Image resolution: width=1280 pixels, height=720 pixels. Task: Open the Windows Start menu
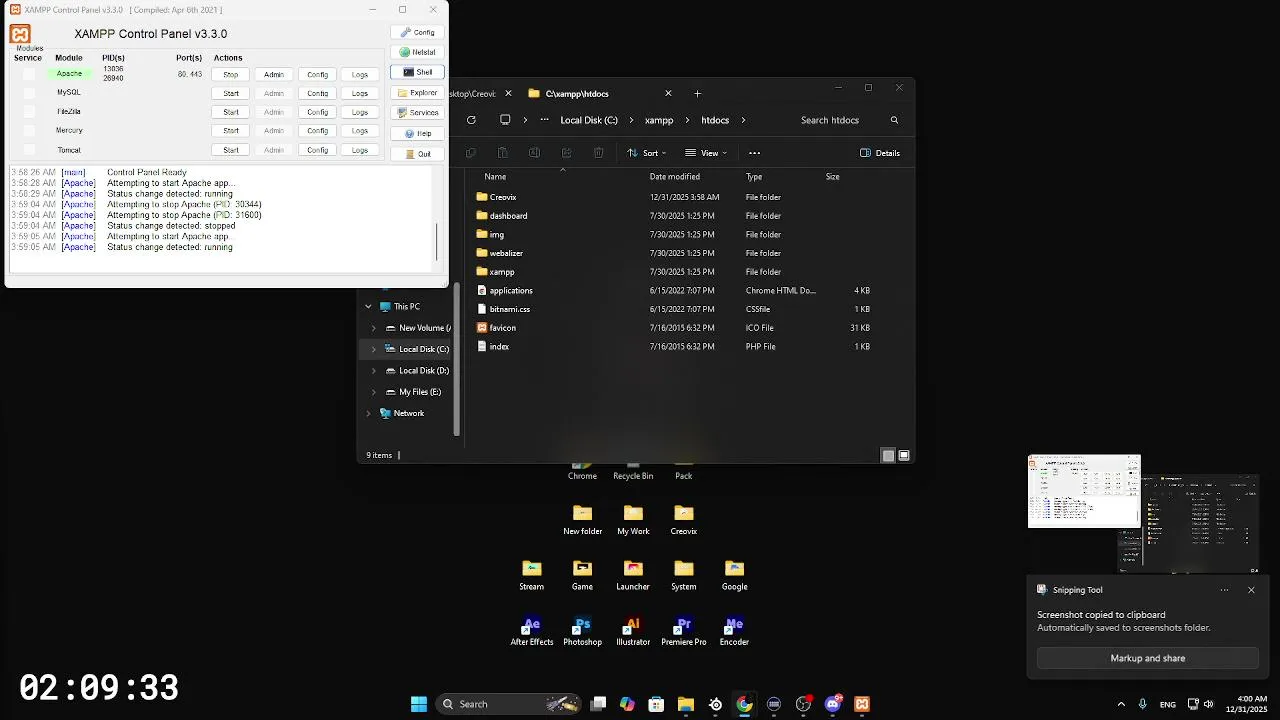point(419,704)
